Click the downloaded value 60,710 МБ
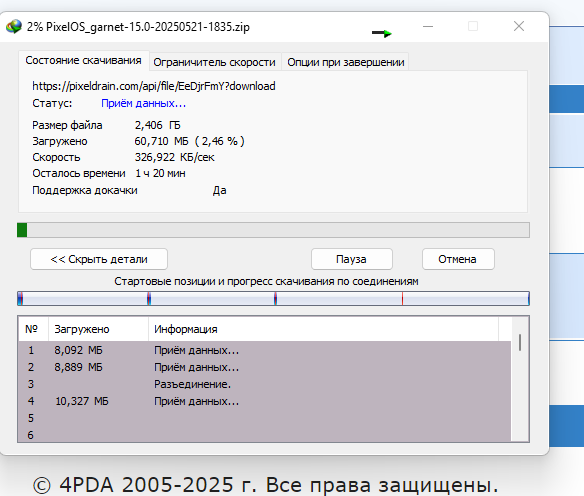The width and height of the screenshot is (584, 496). pyautogui.click(x=161, y=142)
